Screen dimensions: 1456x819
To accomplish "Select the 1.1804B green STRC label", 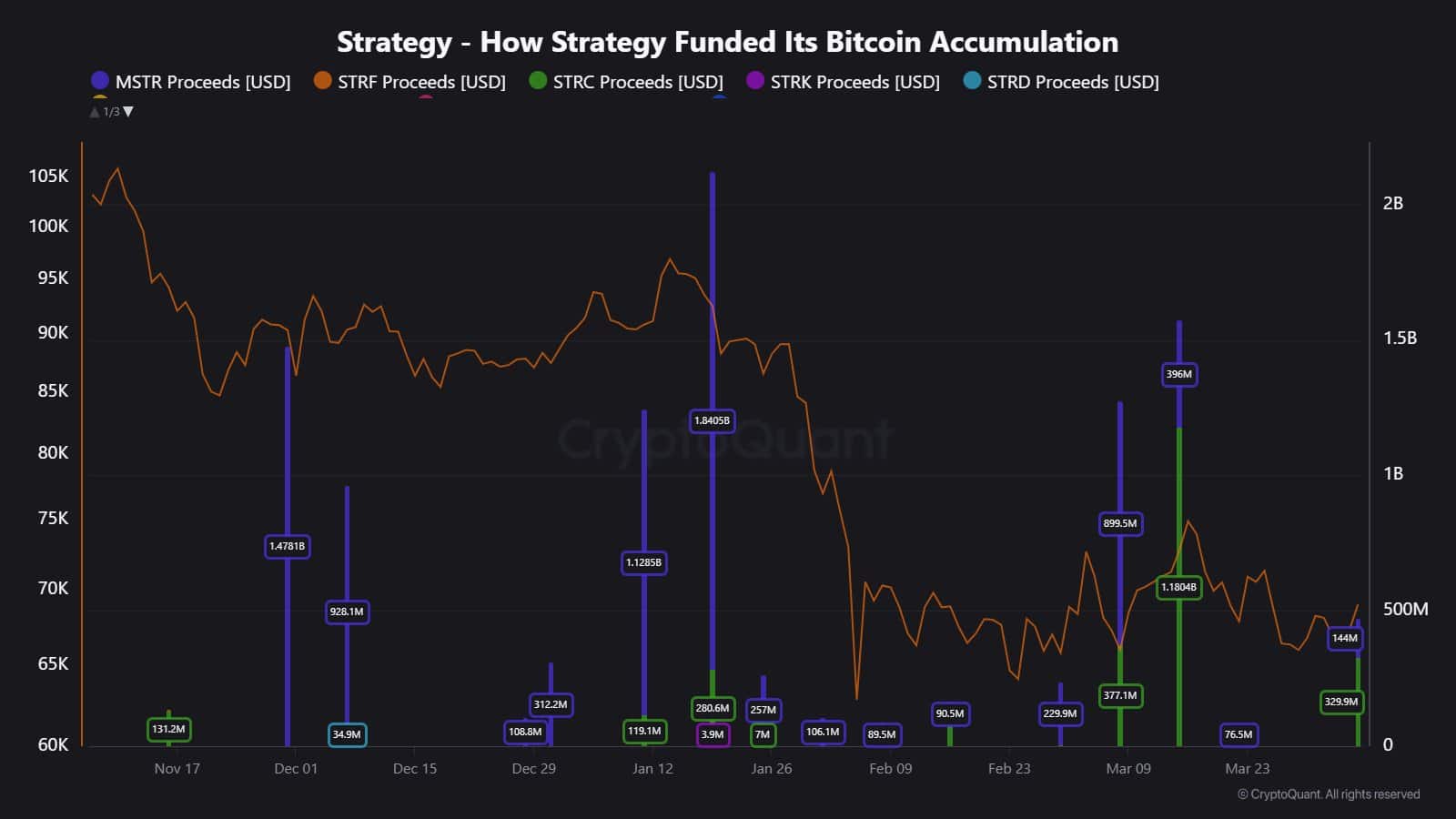I will 1178,587.
